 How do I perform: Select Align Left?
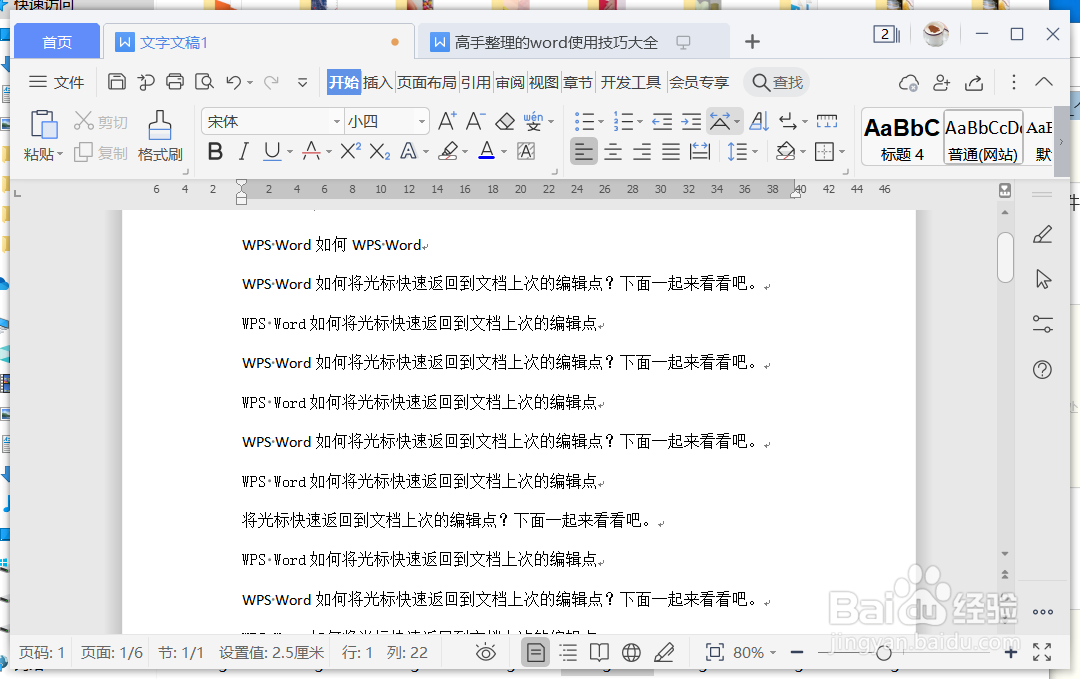[583, 151]
